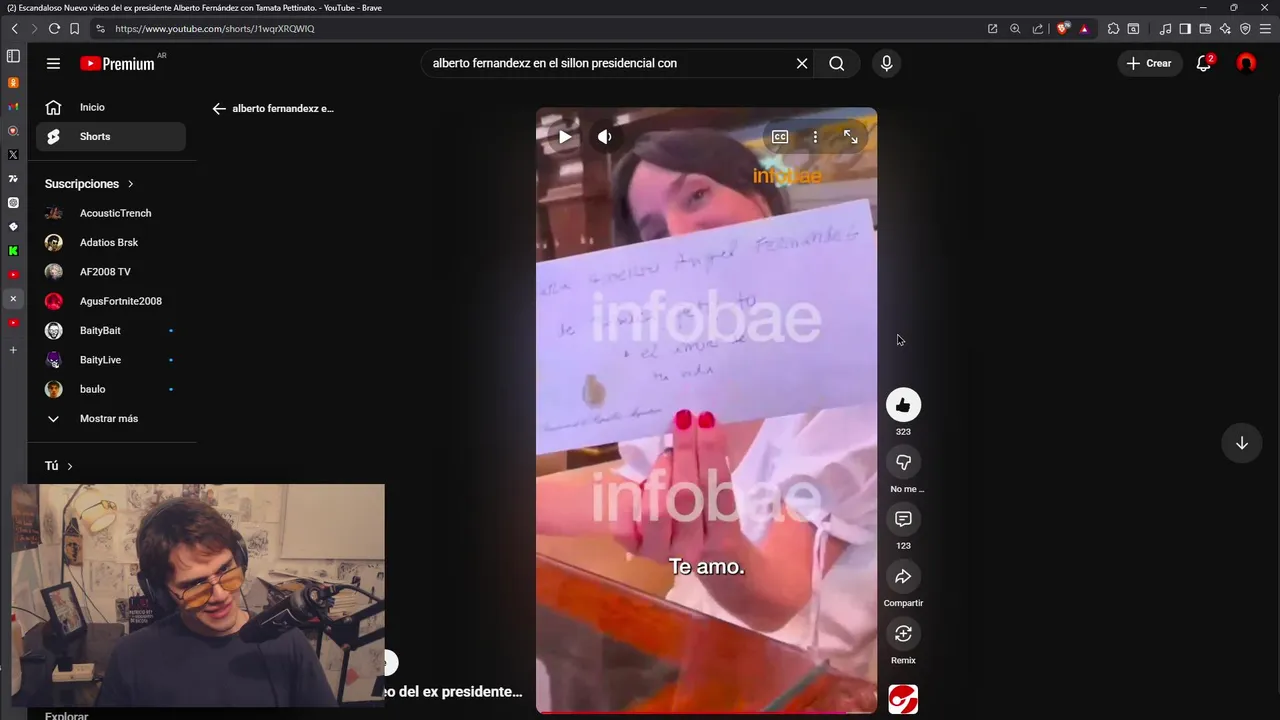Expand the Suscripciones section
Image resolution: width=1280 pixels, height=720 pixels.
click(x=89, y=184)
